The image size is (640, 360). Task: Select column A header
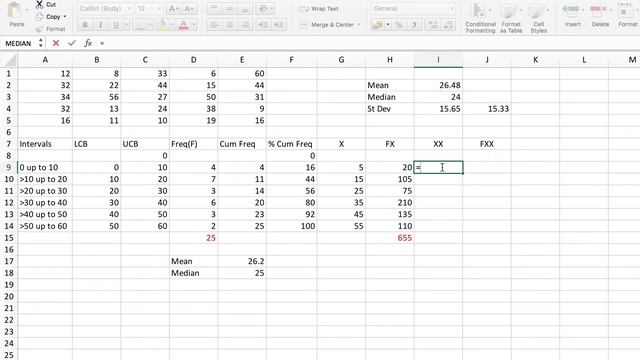pyautogui.click(x=45, y=60)
